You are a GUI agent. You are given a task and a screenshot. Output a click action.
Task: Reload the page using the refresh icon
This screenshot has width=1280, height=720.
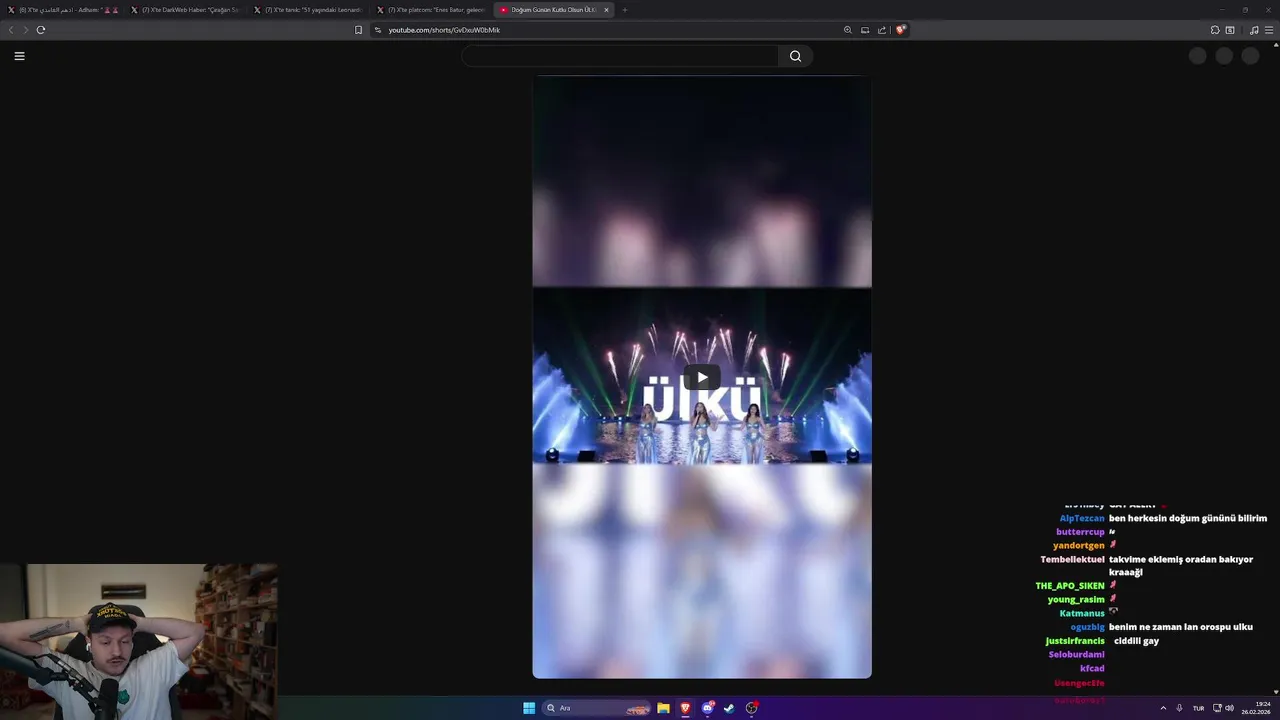click(41, 30)
